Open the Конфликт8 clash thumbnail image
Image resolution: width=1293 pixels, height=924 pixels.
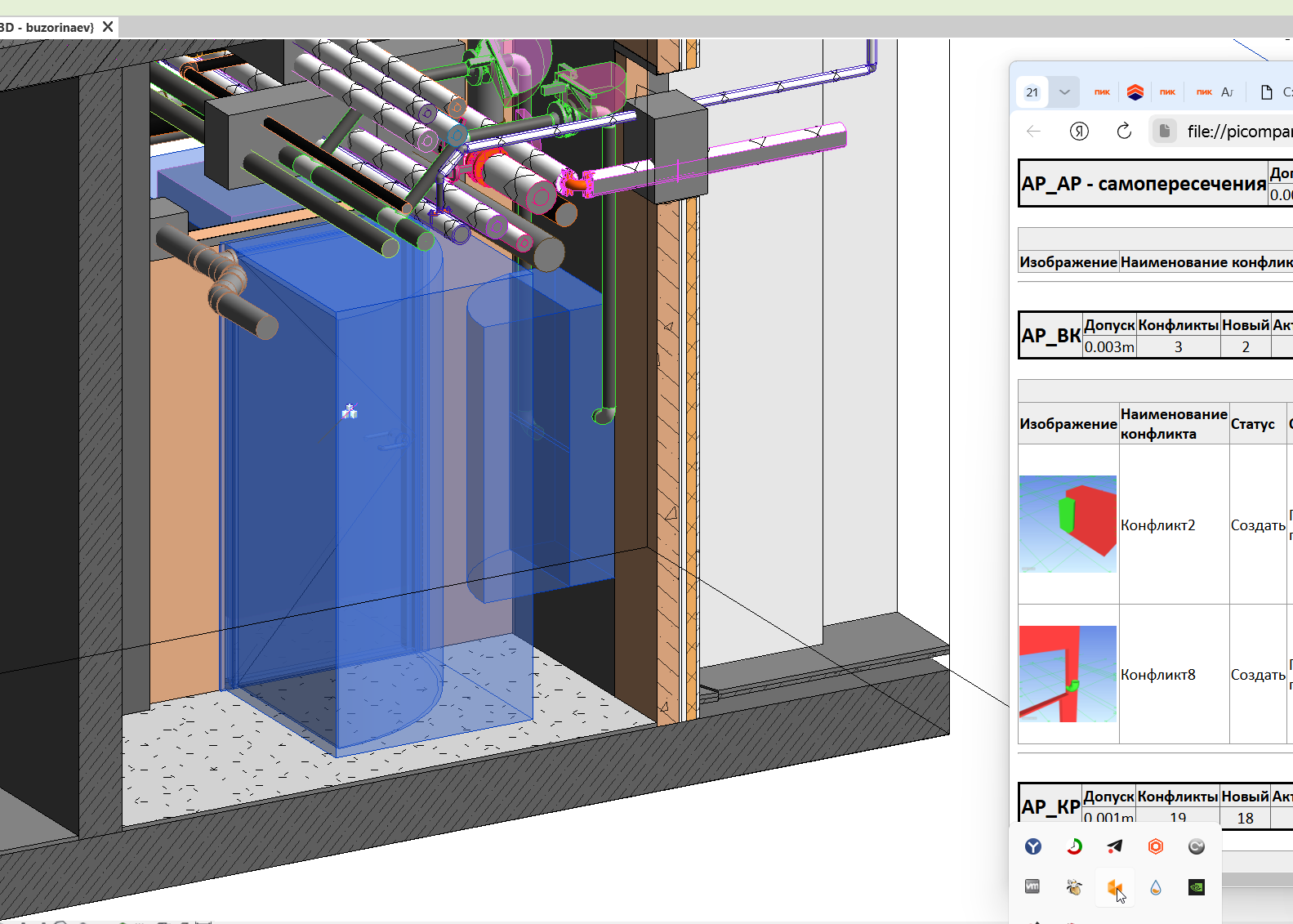pyautogui.click(x=1068, y=674)
